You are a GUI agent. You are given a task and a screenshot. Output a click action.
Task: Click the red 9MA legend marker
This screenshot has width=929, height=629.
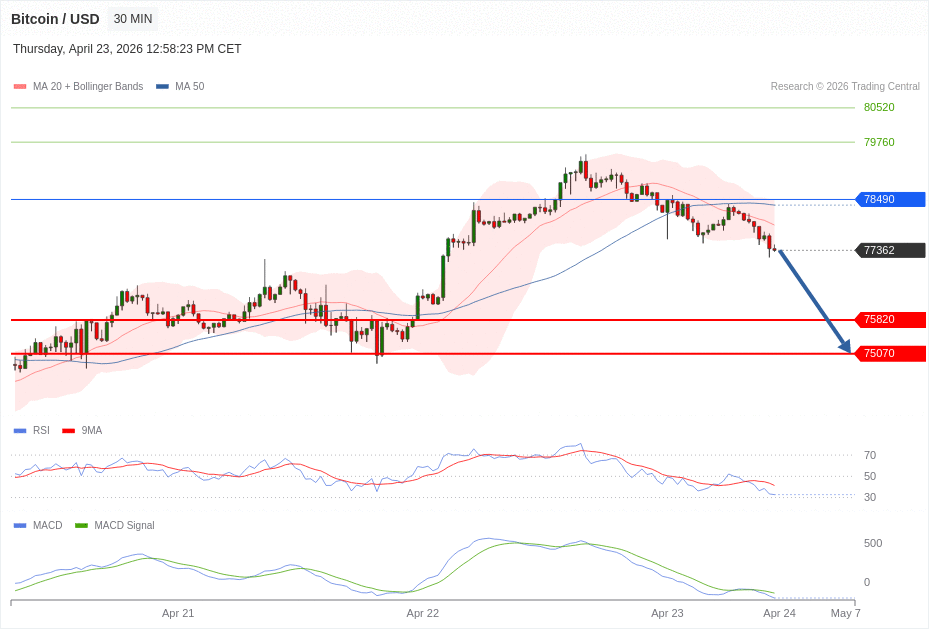68,431
